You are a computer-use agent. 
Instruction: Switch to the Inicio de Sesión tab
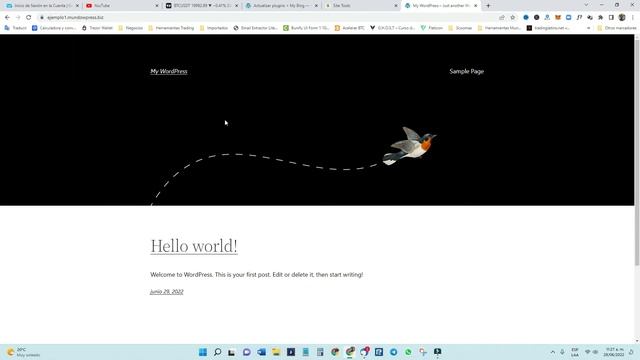coord(41,6)
